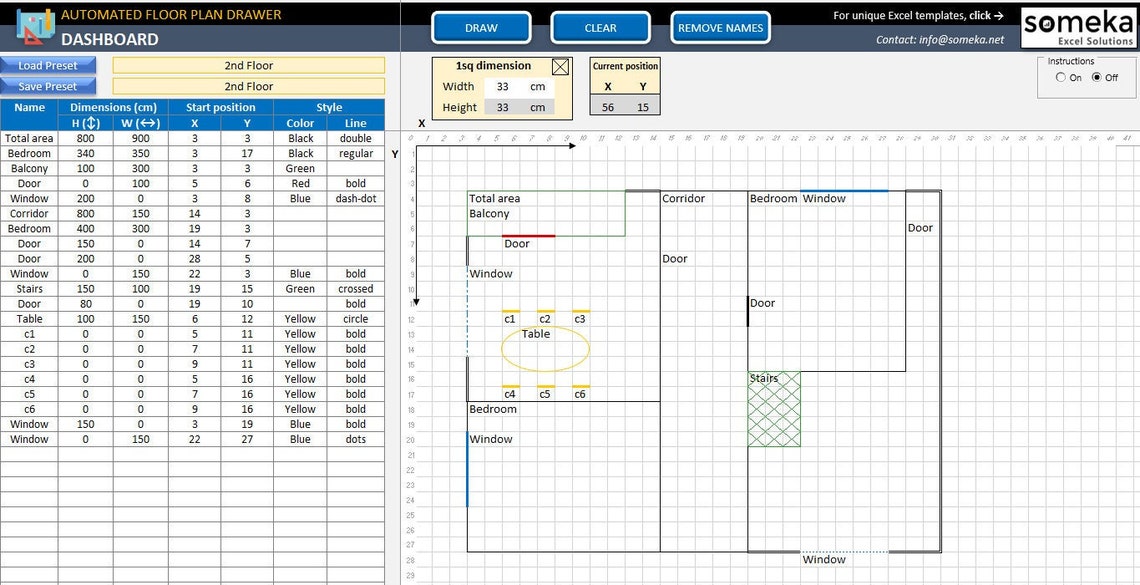Viewport: 1140px width, 585px height.
Task: Open the 2nd Floor dropdown beside Load Preset
Action: (250, 65)
